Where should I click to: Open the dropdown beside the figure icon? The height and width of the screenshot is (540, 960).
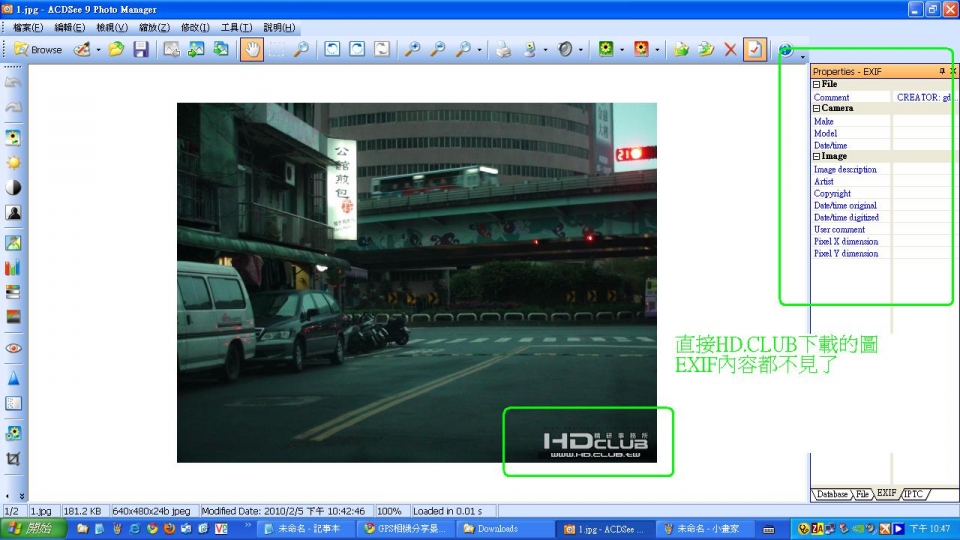pos(545,50)
